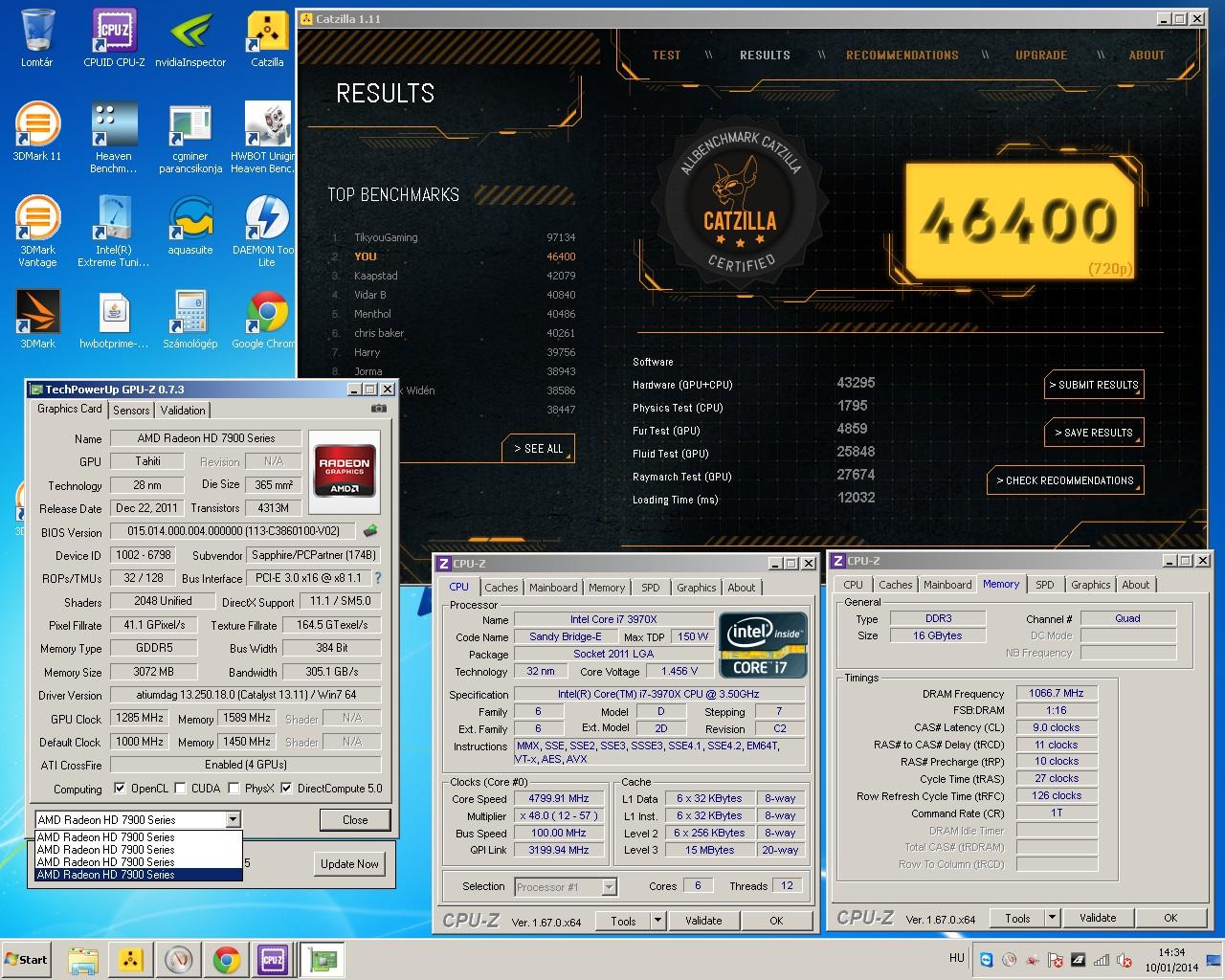
Task: Click Windows Start button
Action: pos(27,959)
